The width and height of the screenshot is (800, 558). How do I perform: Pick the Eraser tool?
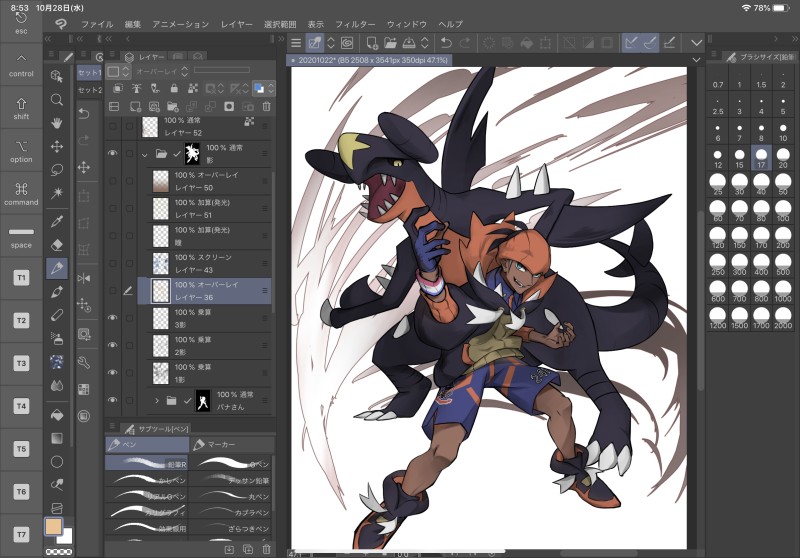pos(57,244)
